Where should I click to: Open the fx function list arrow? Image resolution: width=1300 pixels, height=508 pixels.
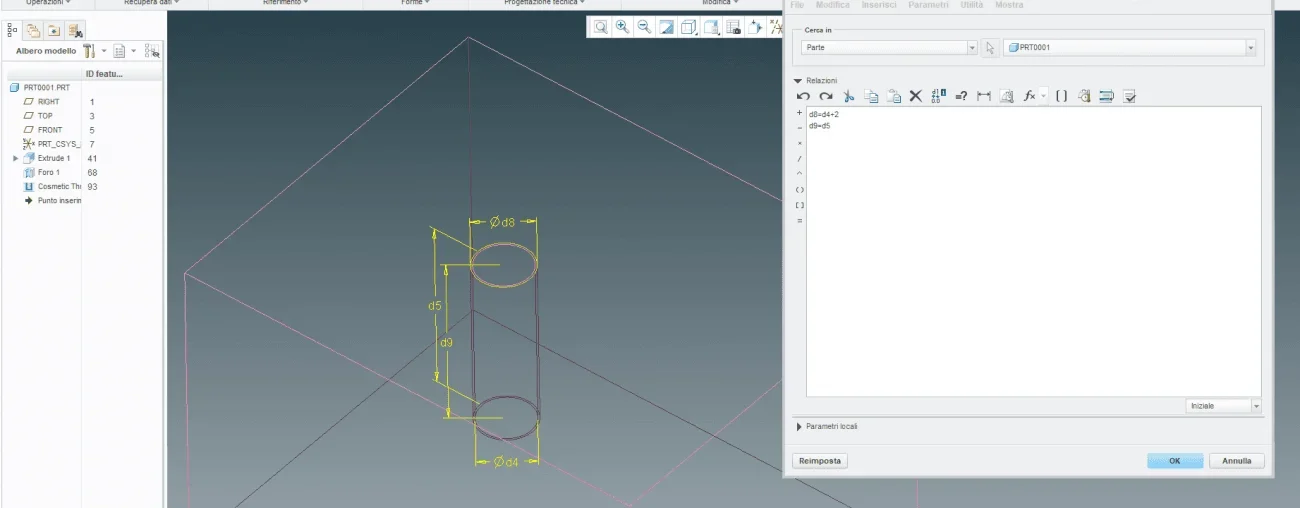pyautogui.click(x=1043, y=96)
